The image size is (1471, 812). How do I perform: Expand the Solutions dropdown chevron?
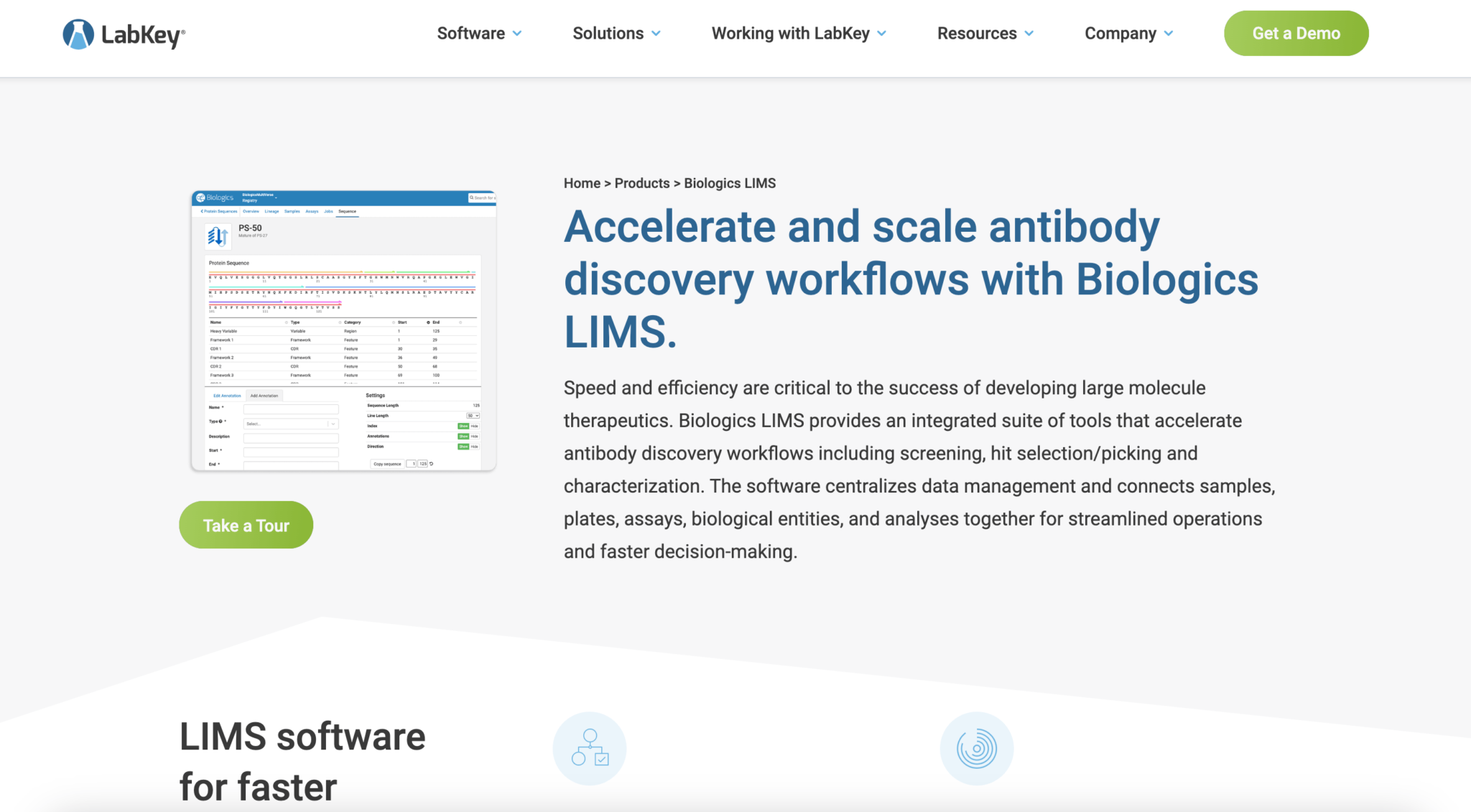[x=656, y=34]
